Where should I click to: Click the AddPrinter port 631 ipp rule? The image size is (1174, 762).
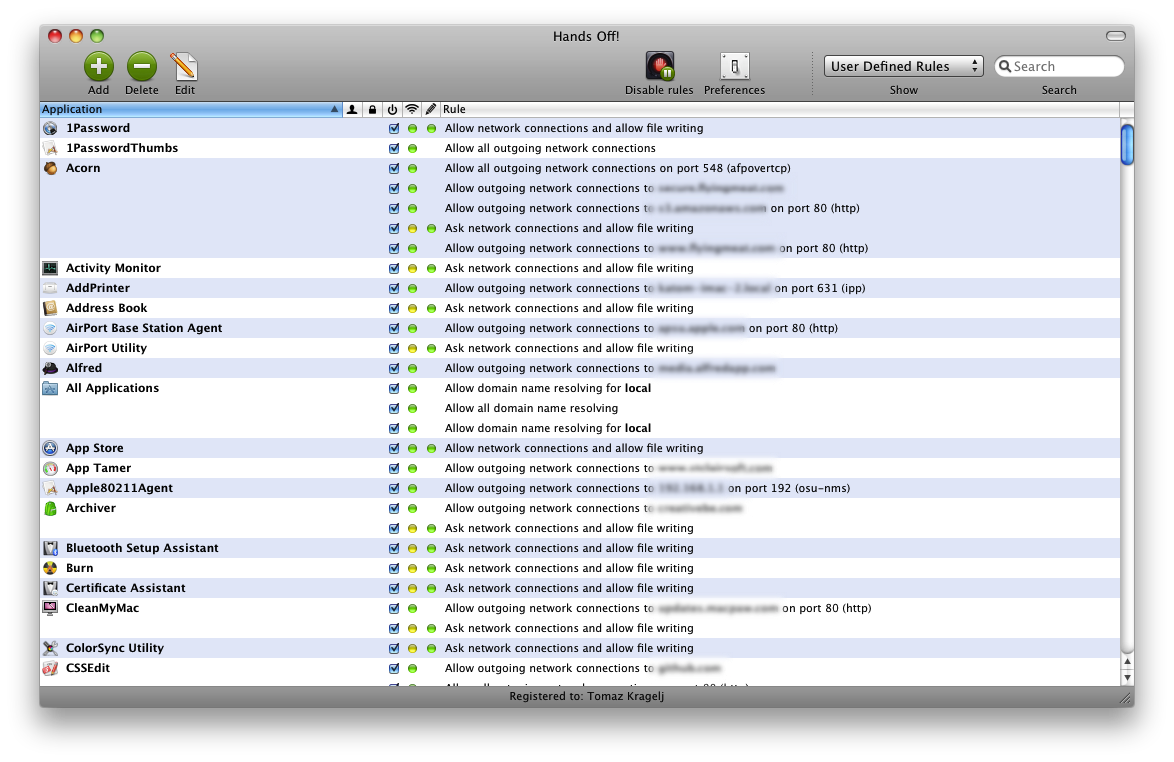pos(655,288)
